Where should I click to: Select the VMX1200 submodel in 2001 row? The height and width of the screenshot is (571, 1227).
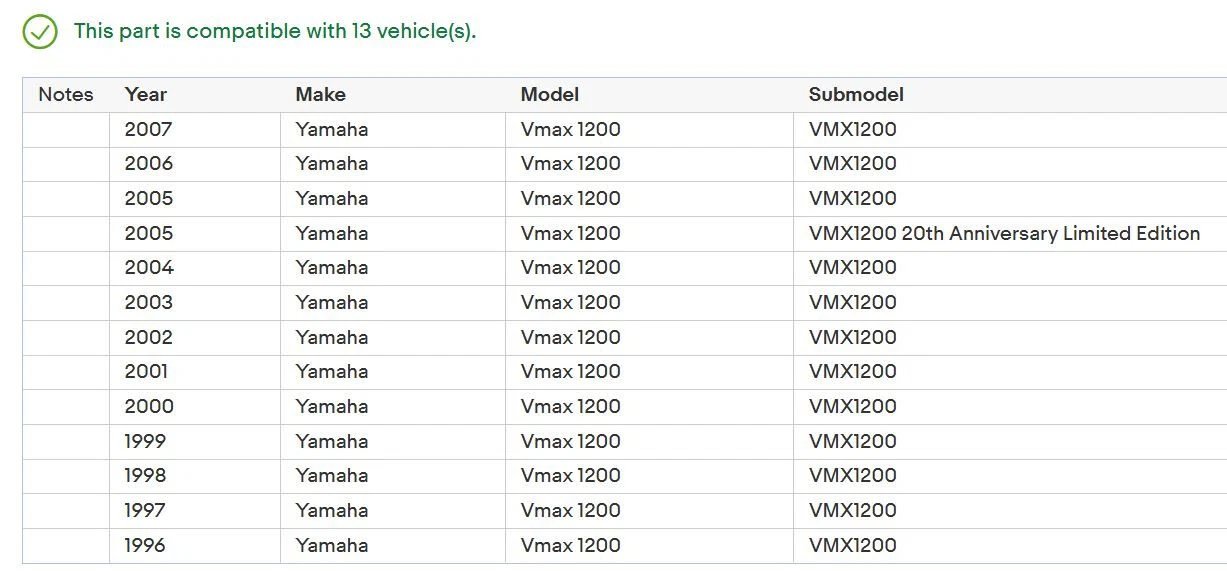(x=852, y=371)
